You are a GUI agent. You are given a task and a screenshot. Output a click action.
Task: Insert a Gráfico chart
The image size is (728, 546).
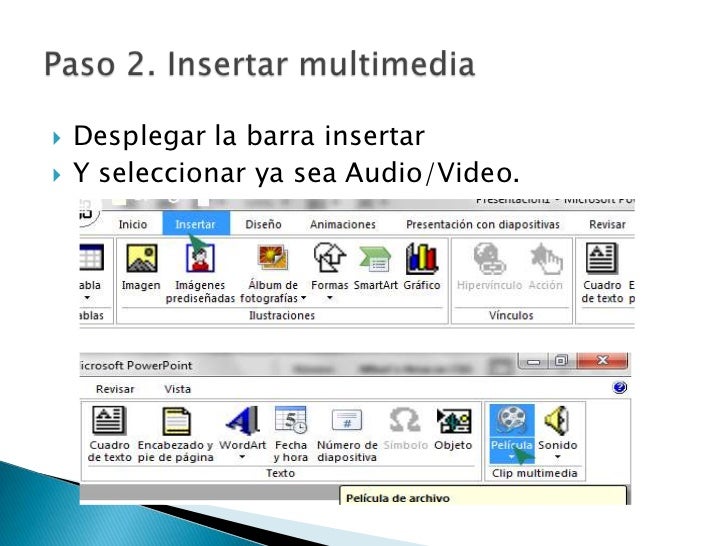tap(422, 267)
